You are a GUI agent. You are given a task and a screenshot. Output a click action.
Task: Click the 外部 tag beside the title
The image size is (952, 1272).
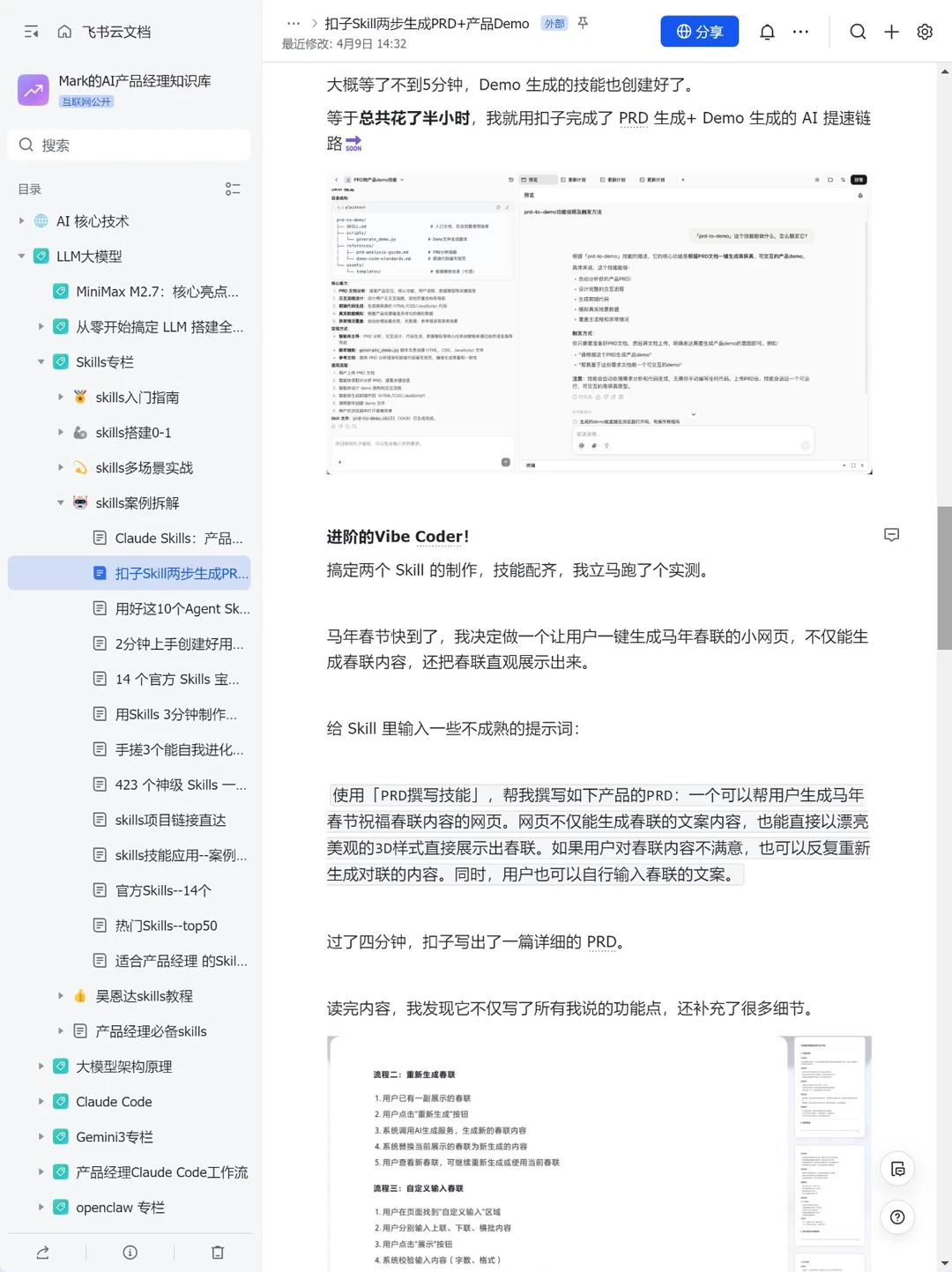554,24
